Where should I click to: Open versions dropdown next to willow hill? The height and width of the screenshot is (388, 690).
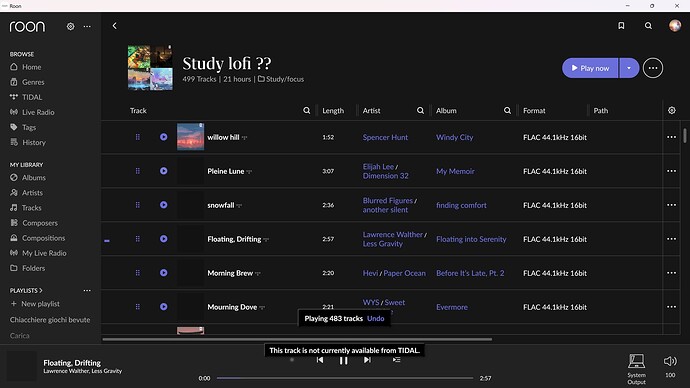click(245, 138)
